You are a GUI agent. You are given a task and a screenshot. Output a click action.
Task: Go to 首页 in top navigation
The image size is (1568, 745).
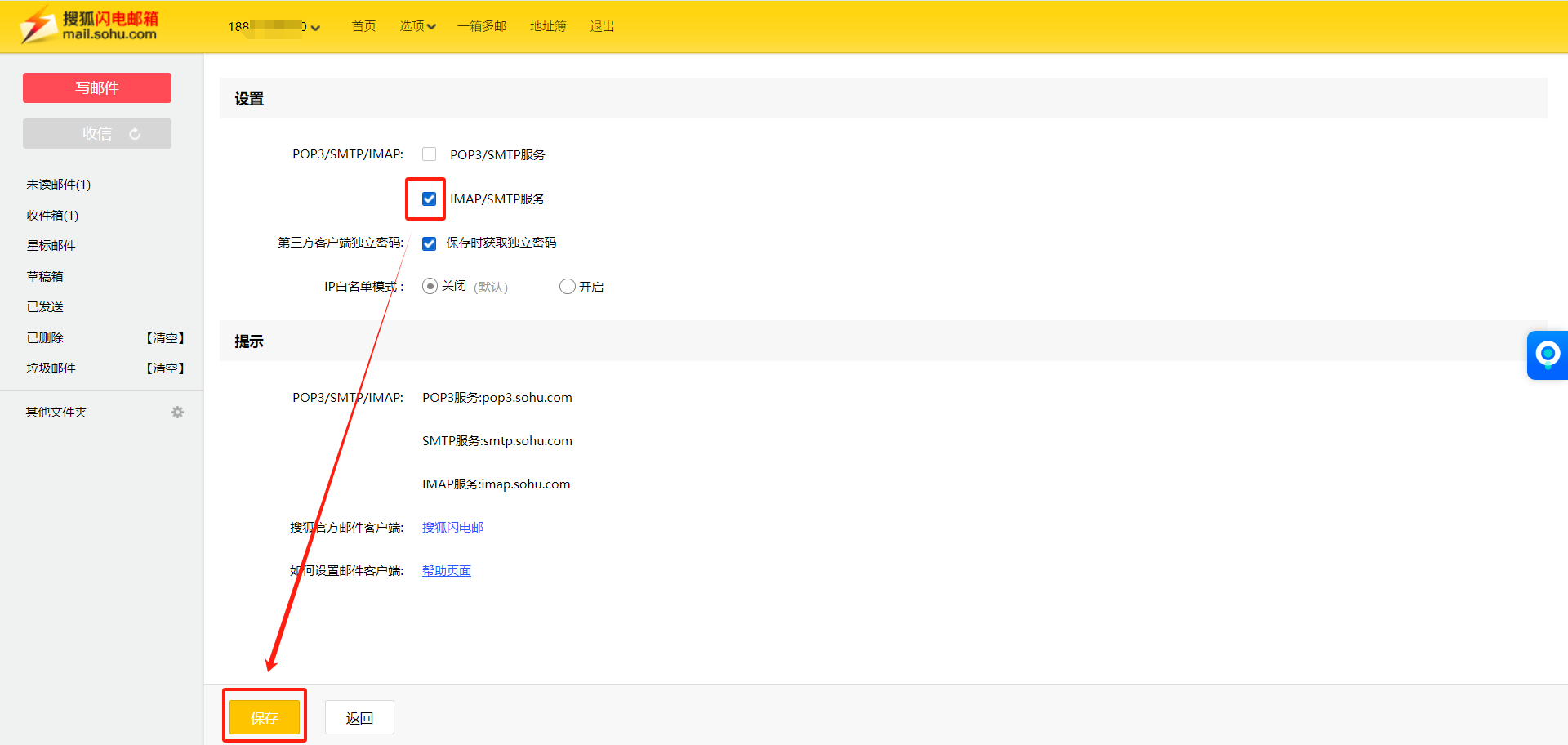[363, 26]
